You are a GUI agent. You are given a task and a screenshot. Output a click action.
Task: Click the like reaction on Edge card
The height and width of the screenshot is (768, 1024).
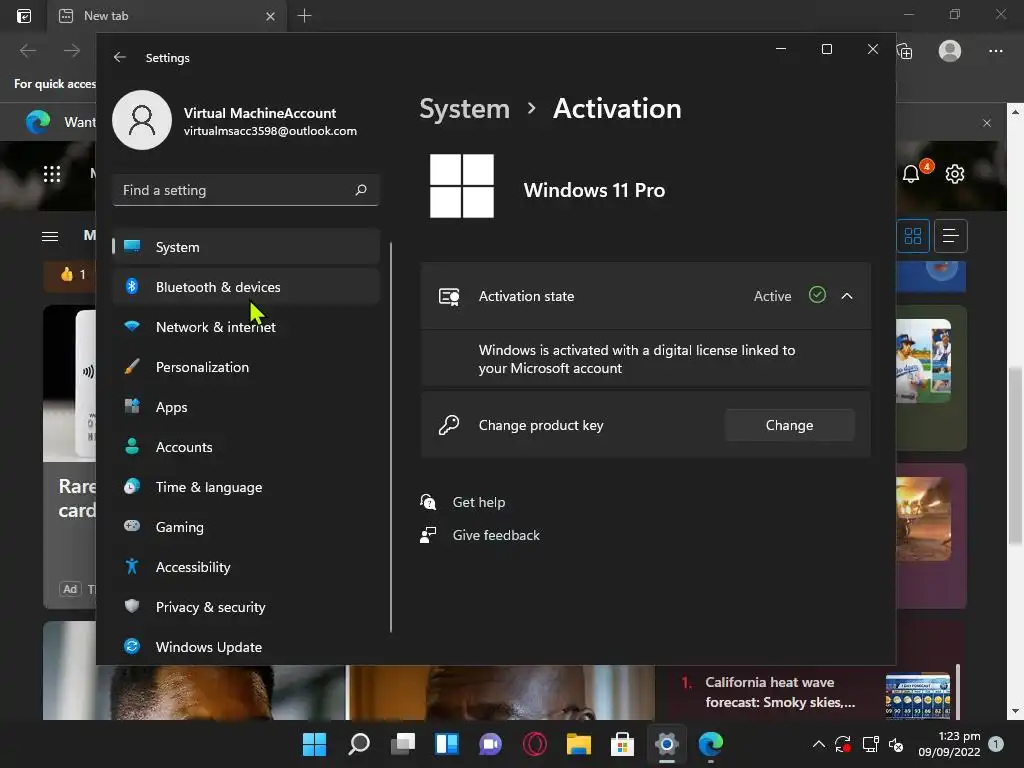(72, 274)
